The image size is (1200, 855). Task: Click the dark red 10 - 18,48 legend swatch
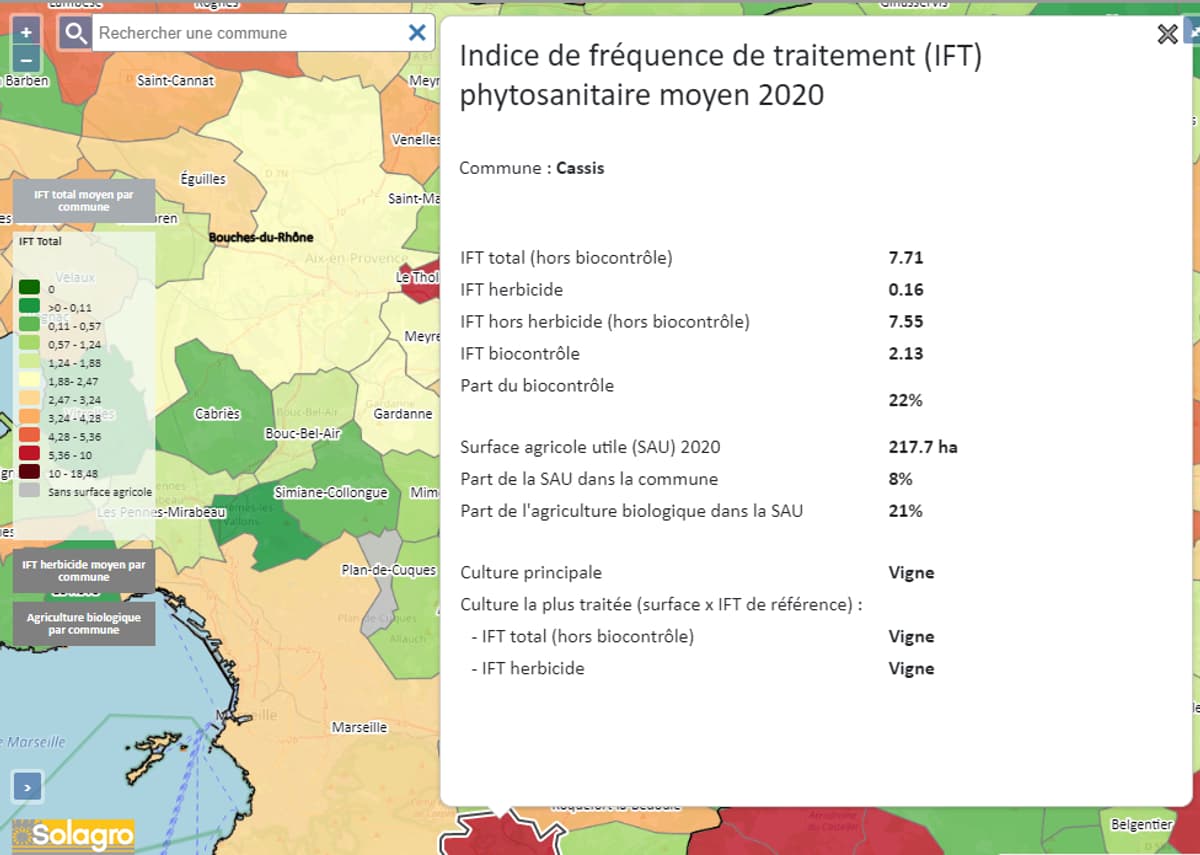pyautogui.click(x=30, y=473)
